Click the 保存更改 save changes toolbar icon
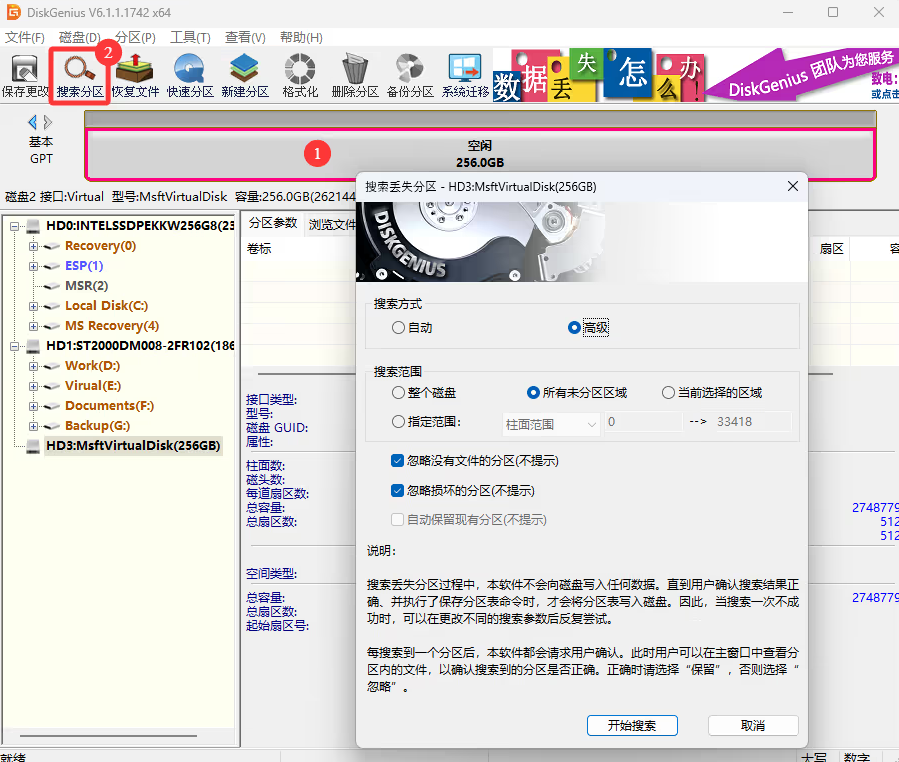This screenshot has width=899, height=762. [x=25, y=76]
